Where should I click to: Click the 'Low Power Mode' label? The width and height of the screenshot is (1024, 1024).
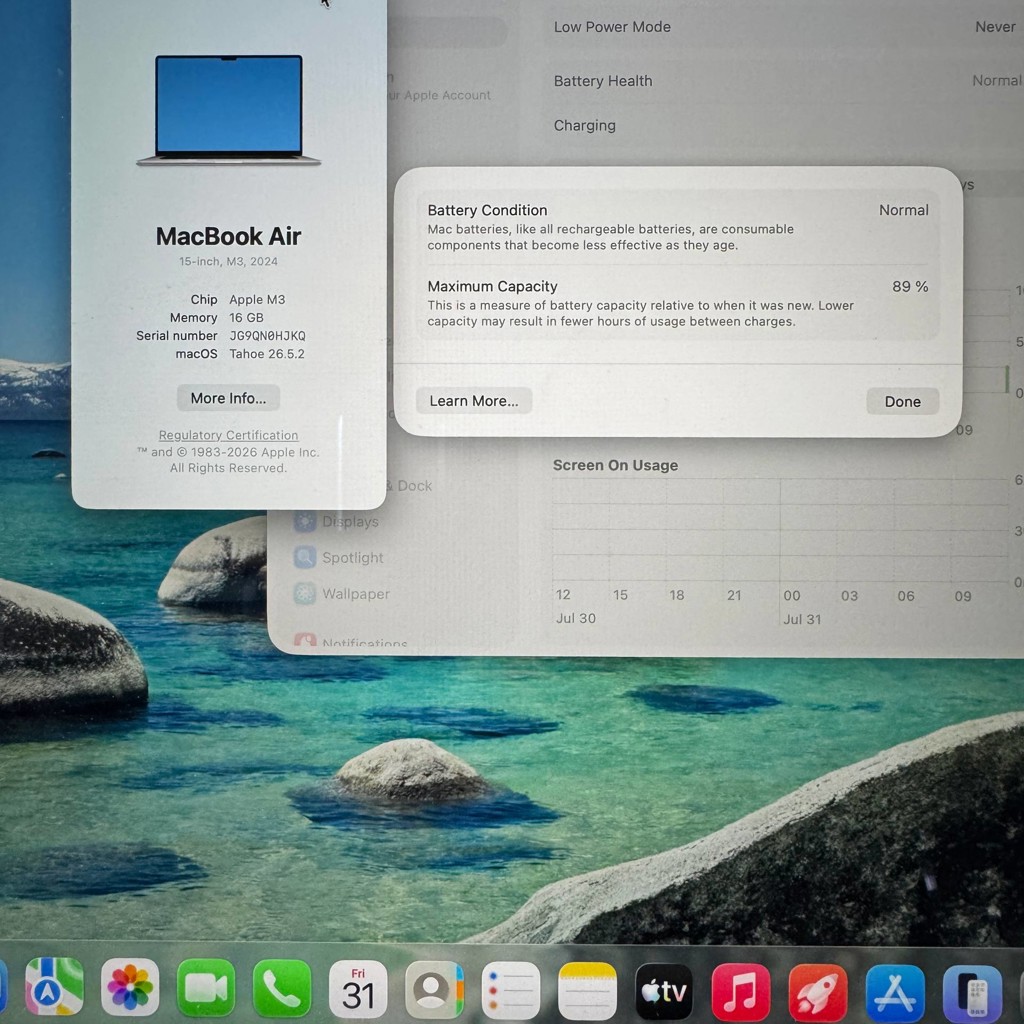pos(612,27)
